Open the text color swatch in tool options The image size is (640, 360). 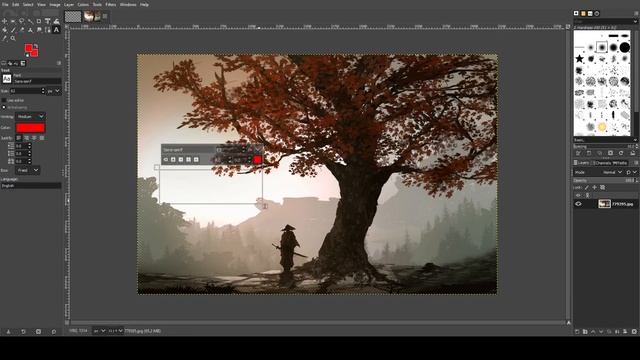(x=30, y=128)
